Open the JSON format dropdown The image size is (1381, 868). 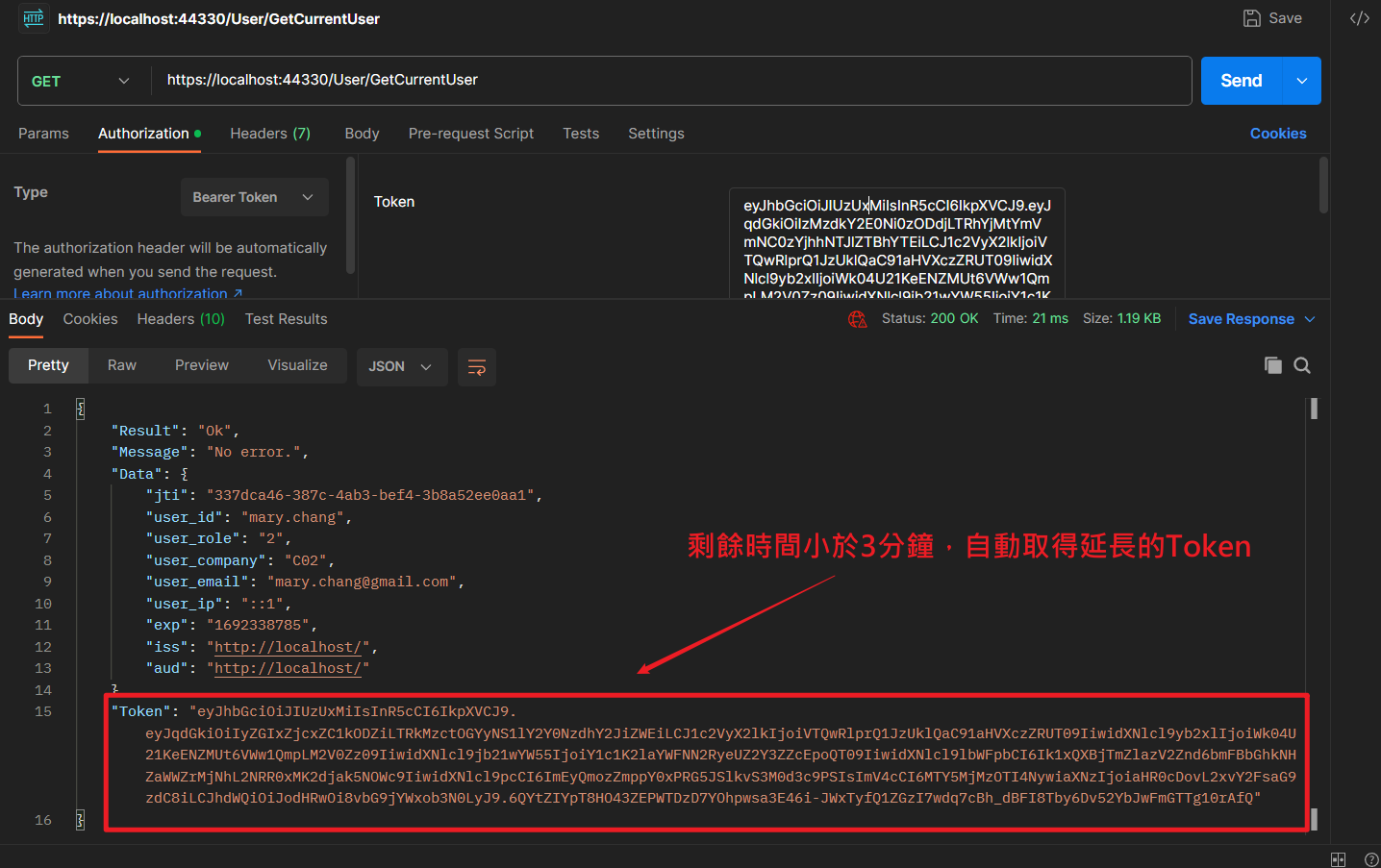[401, 366]
